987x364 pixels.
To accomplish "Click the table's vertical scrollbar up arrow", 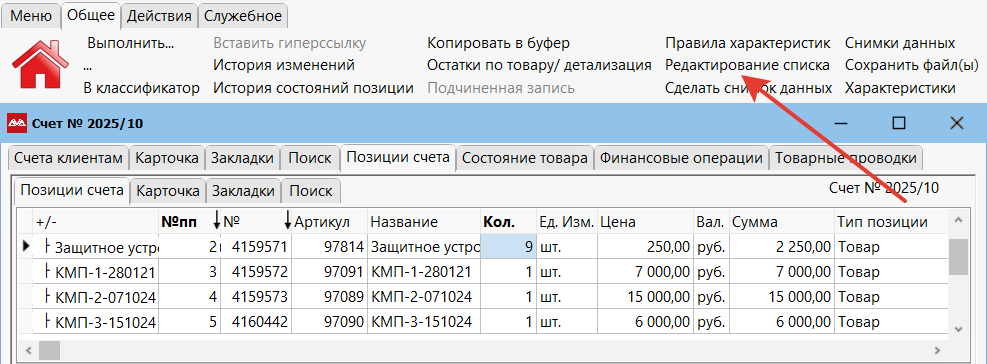I will [958, 220].
